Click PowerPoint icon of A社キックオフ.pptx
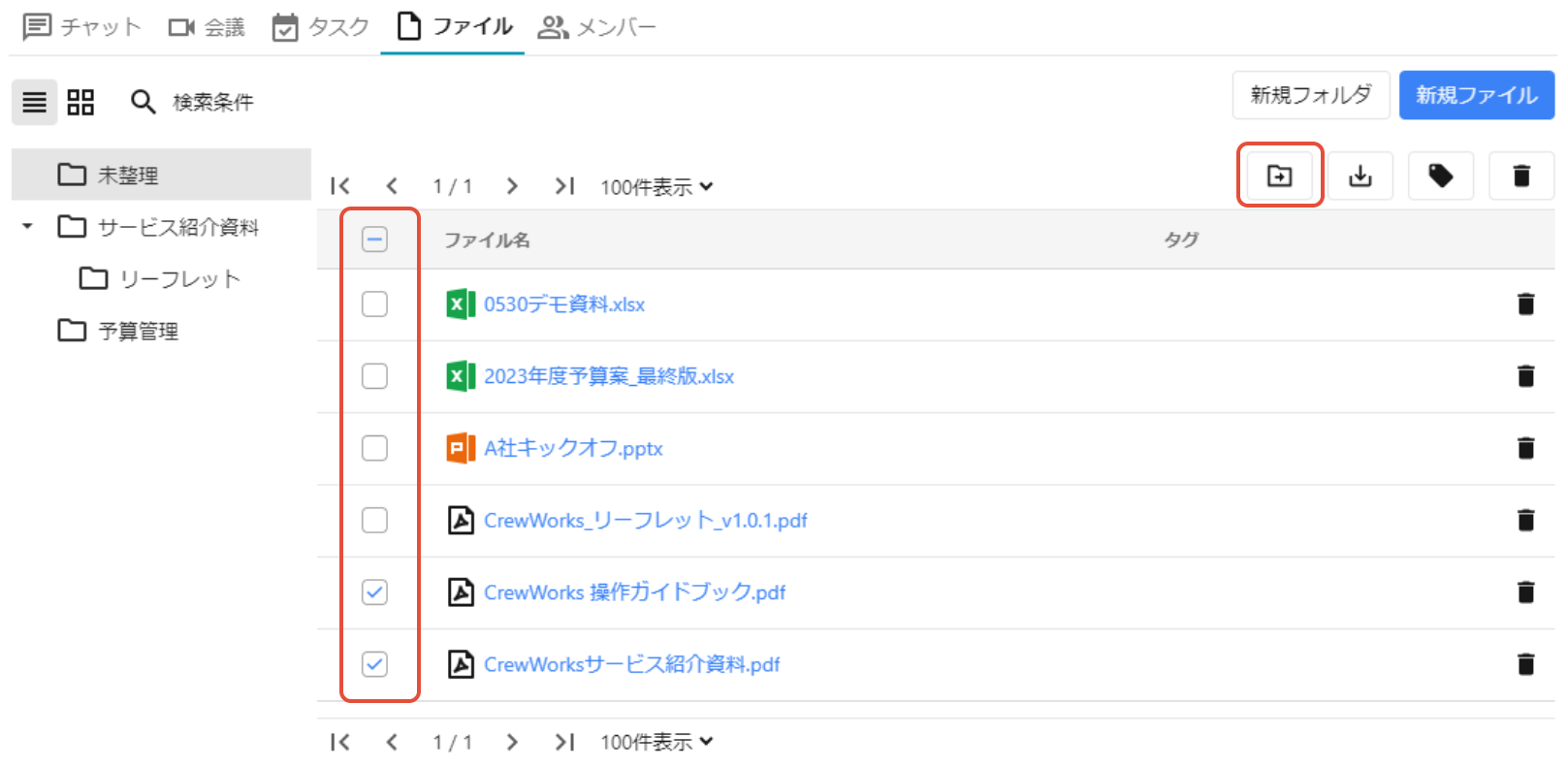1568x768 pixels. [461, 448]
